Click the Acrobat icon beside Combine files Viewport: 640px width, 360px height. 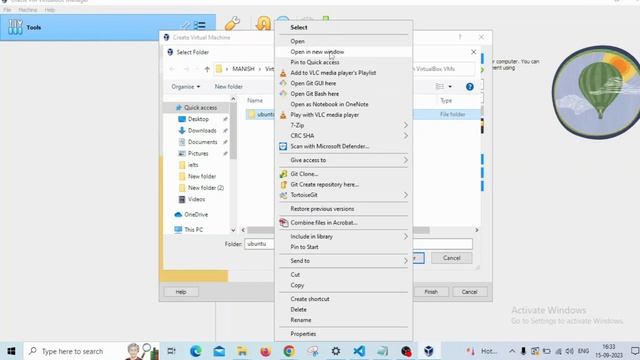tap(283, 222)
